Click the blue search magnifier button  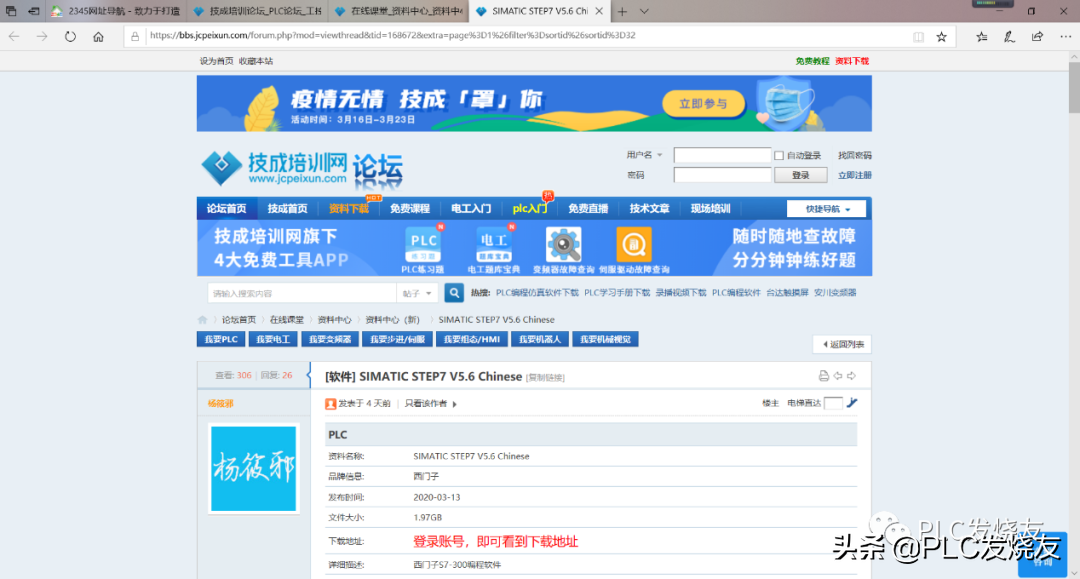(454, 293)
